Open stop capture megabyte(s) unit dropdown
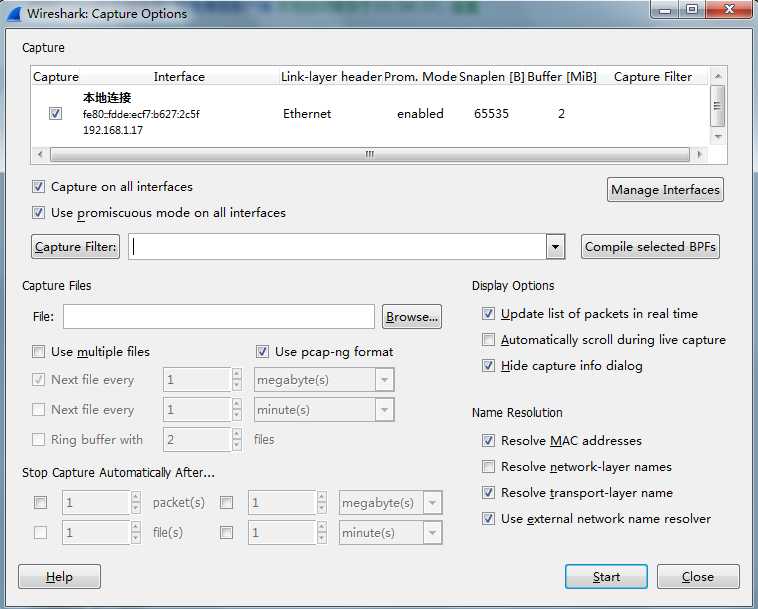758x609 pixels. tap(432, 503)
